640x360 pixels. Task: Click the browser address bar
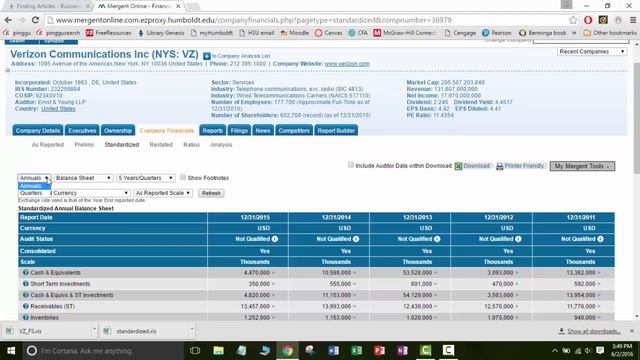pyautogui.click(x=306, y=20)
